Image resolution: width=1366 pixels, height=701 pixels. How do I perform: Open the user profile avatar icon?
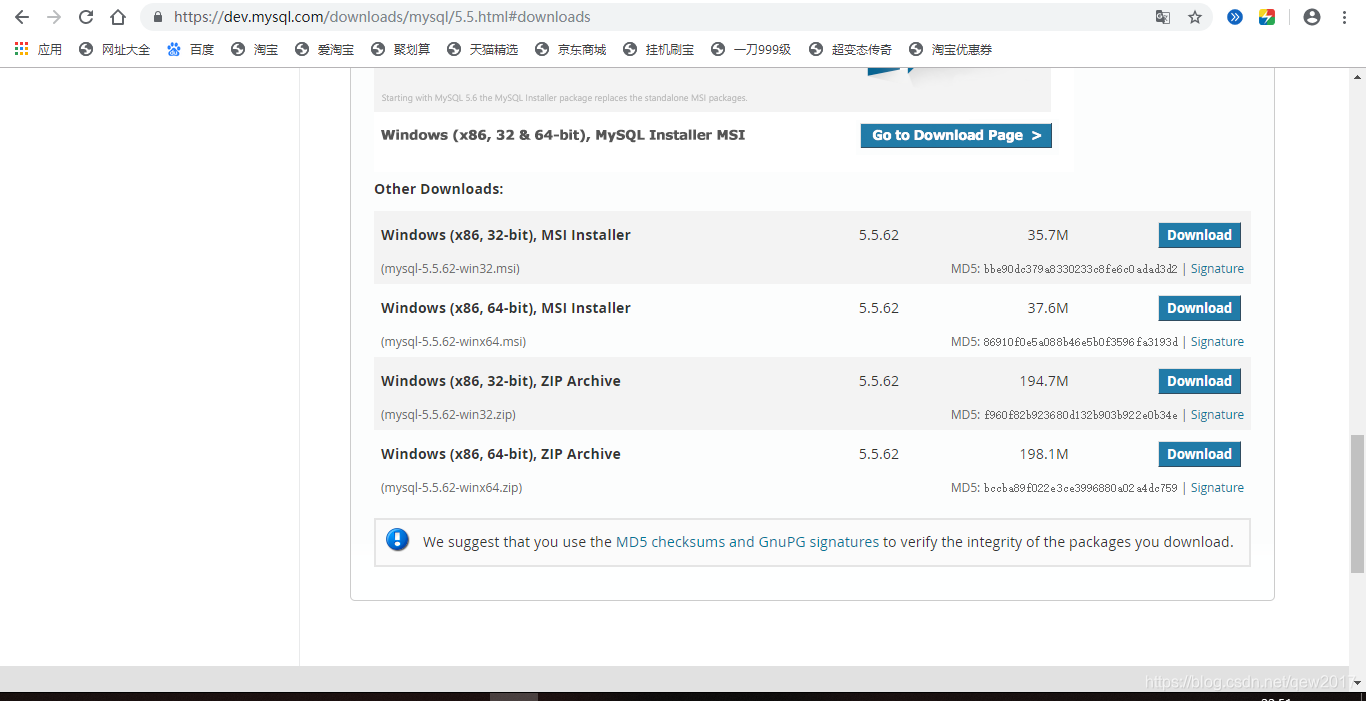point(1312,17)
